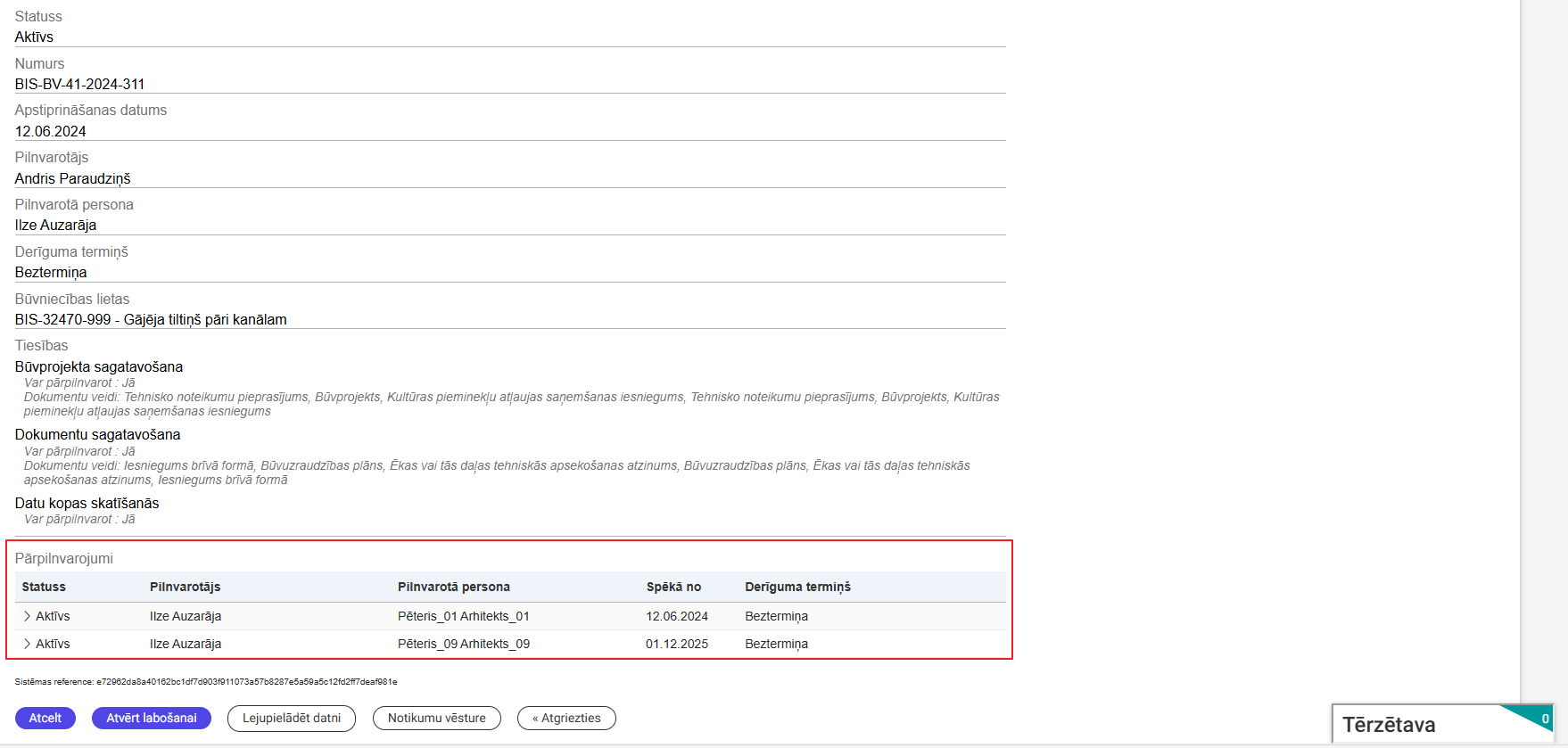Click the Statuss column header

44,587
